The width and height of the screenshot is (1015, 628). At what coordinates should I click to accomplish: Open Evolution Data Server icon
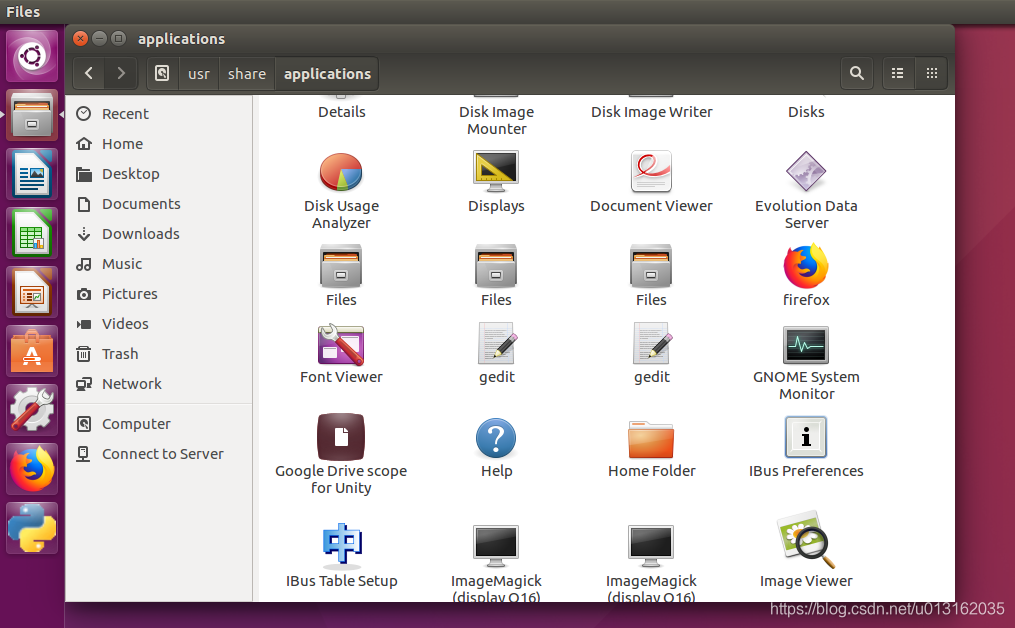pos(806,172)
